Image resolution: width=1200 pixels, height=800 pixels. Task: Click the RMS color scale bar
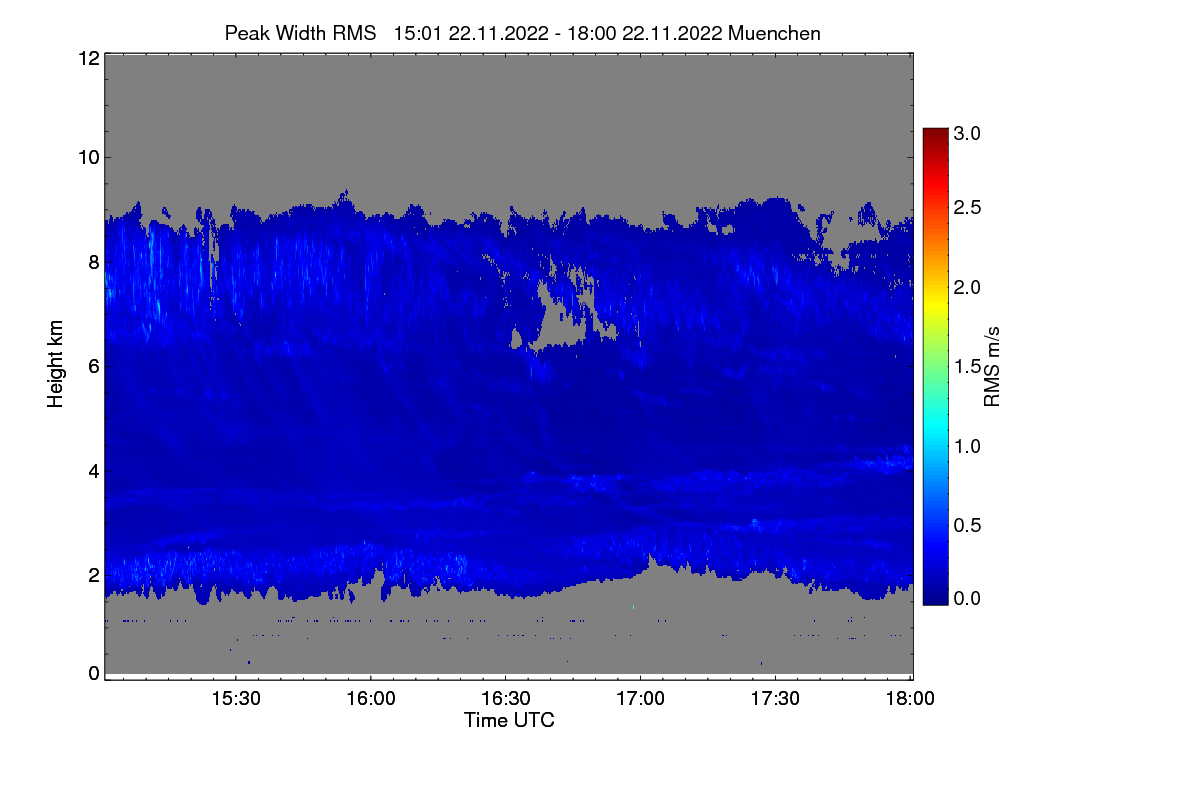pos(935,366)
